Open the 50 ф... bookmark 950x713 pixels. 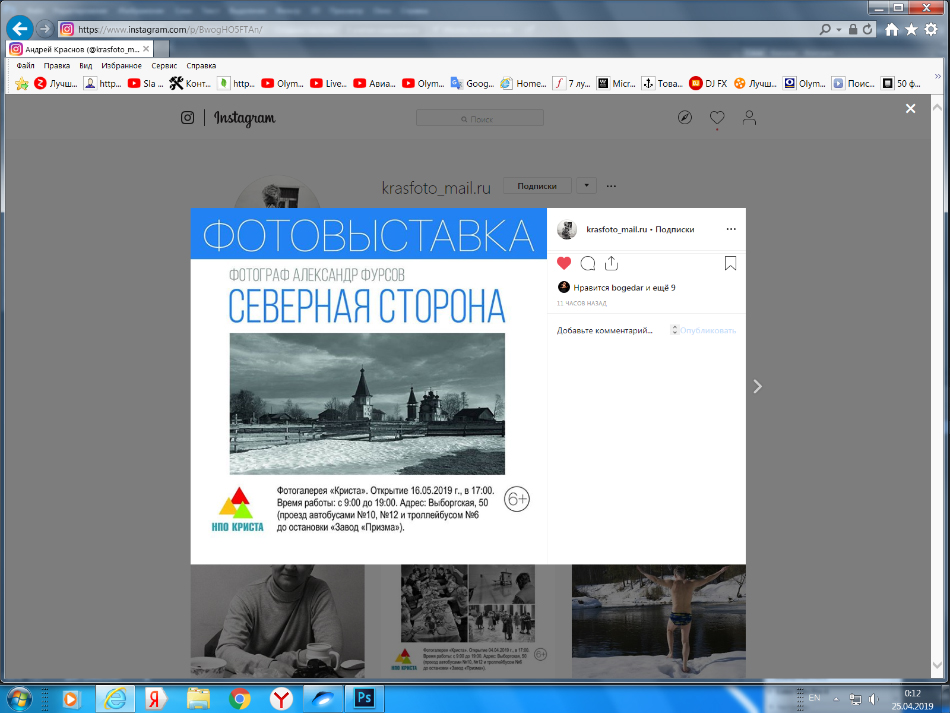click(x=901, y=84)
